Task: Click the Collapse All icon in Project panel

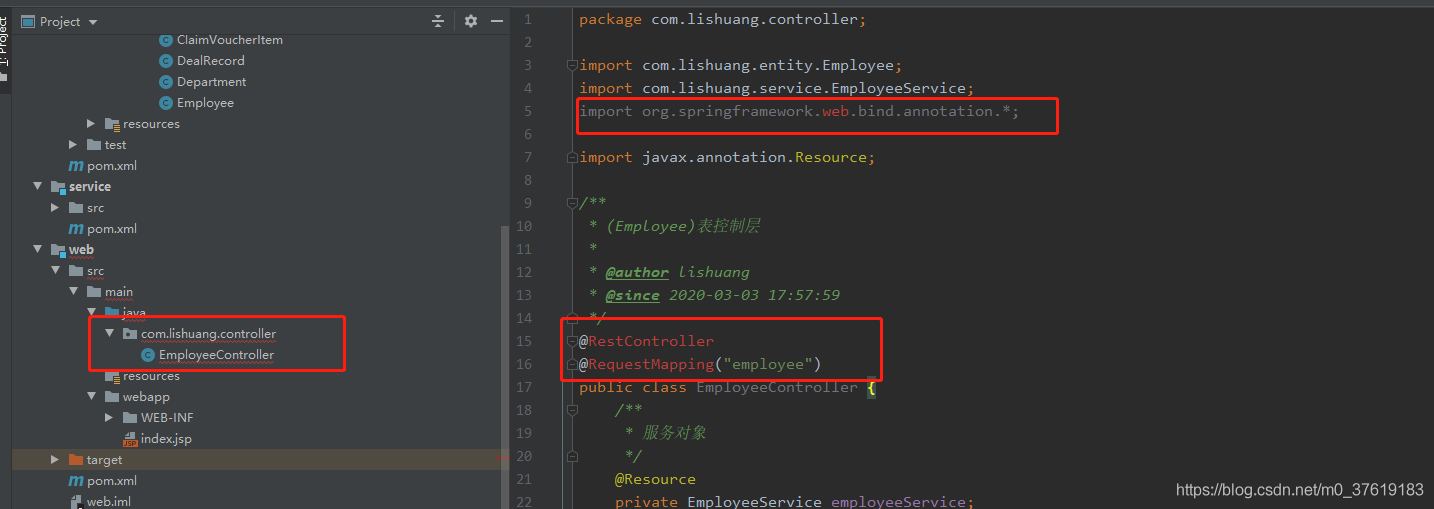Action: [437, 21]
